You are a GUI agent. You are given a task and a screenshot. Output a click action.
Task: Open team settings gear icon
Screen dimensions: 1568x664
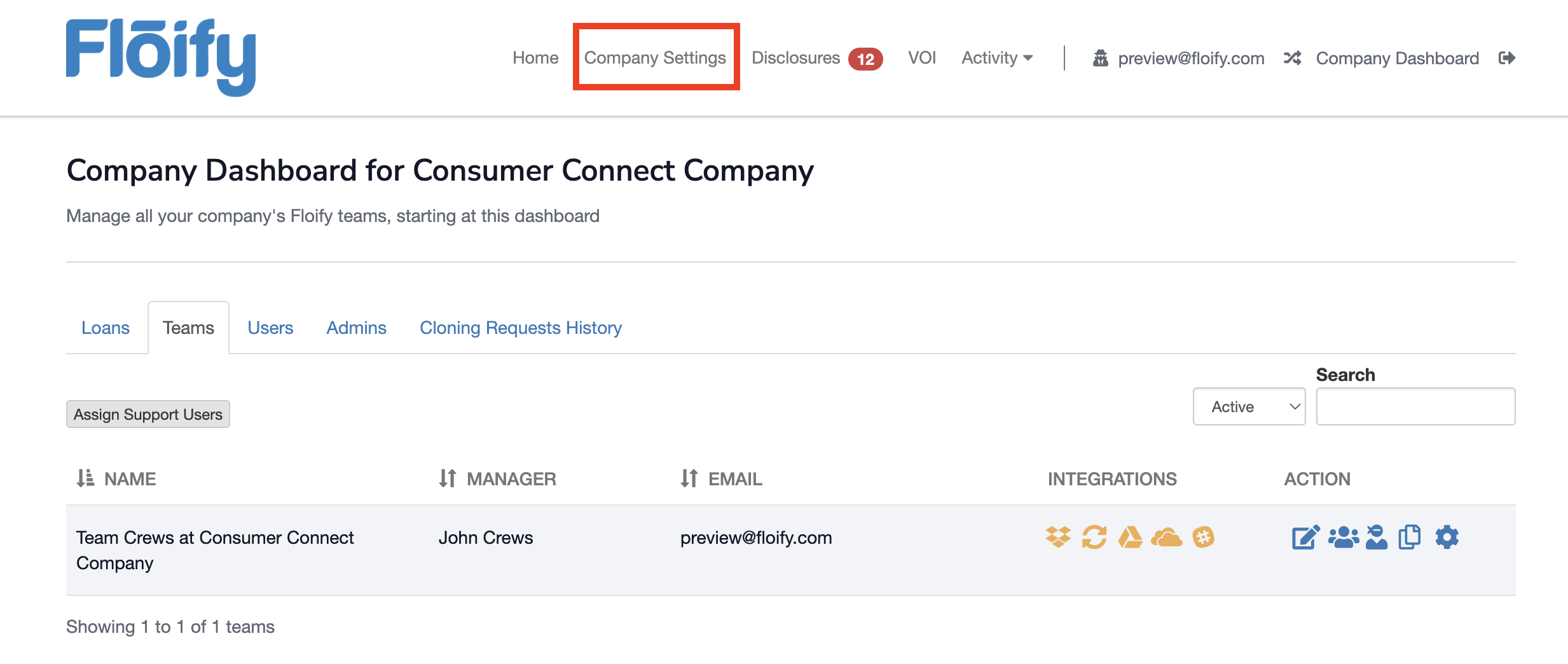click(x=1447, y=537)
